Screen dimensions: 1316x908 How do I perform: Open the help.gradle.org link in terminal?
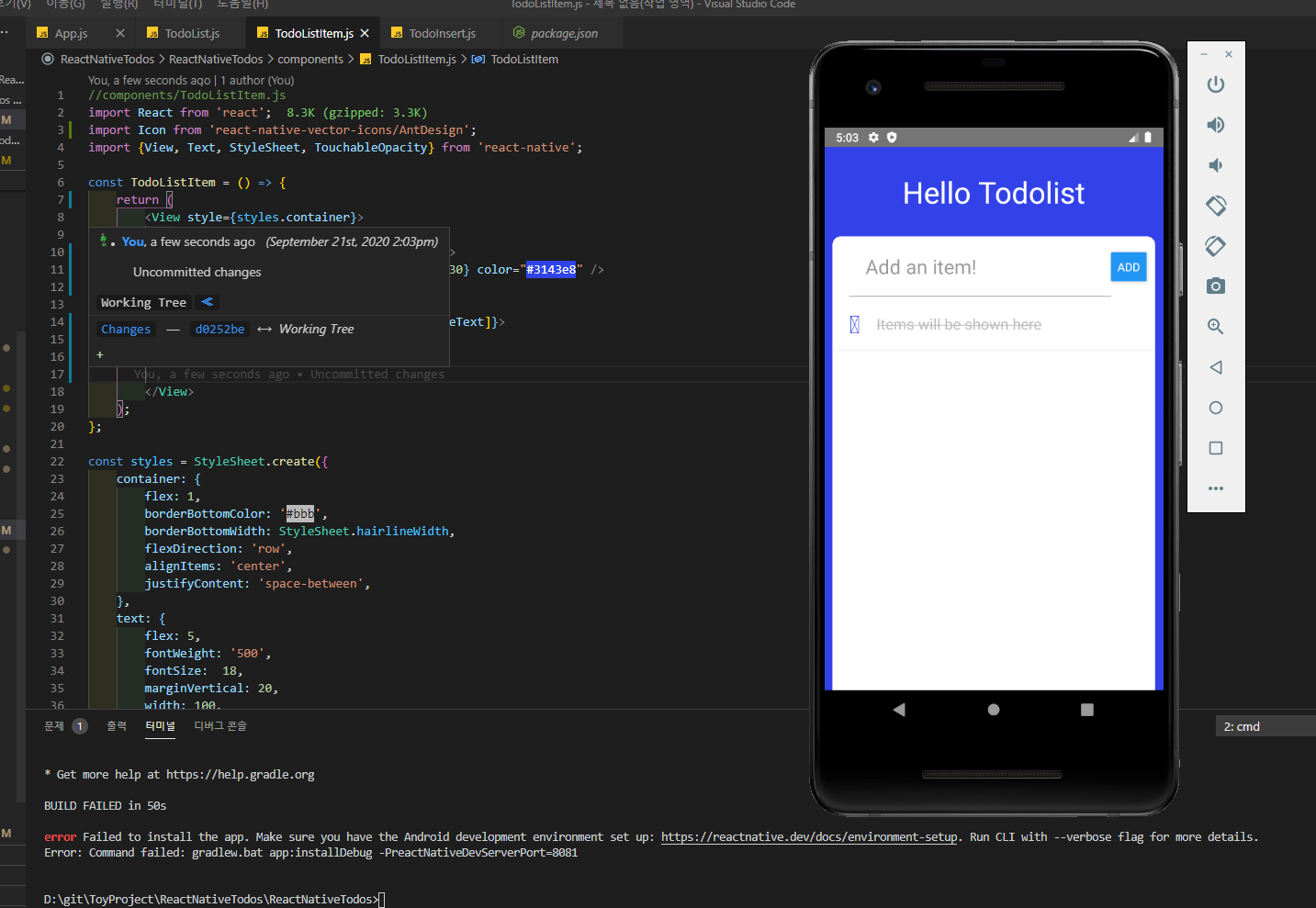(x=241, y=775)
